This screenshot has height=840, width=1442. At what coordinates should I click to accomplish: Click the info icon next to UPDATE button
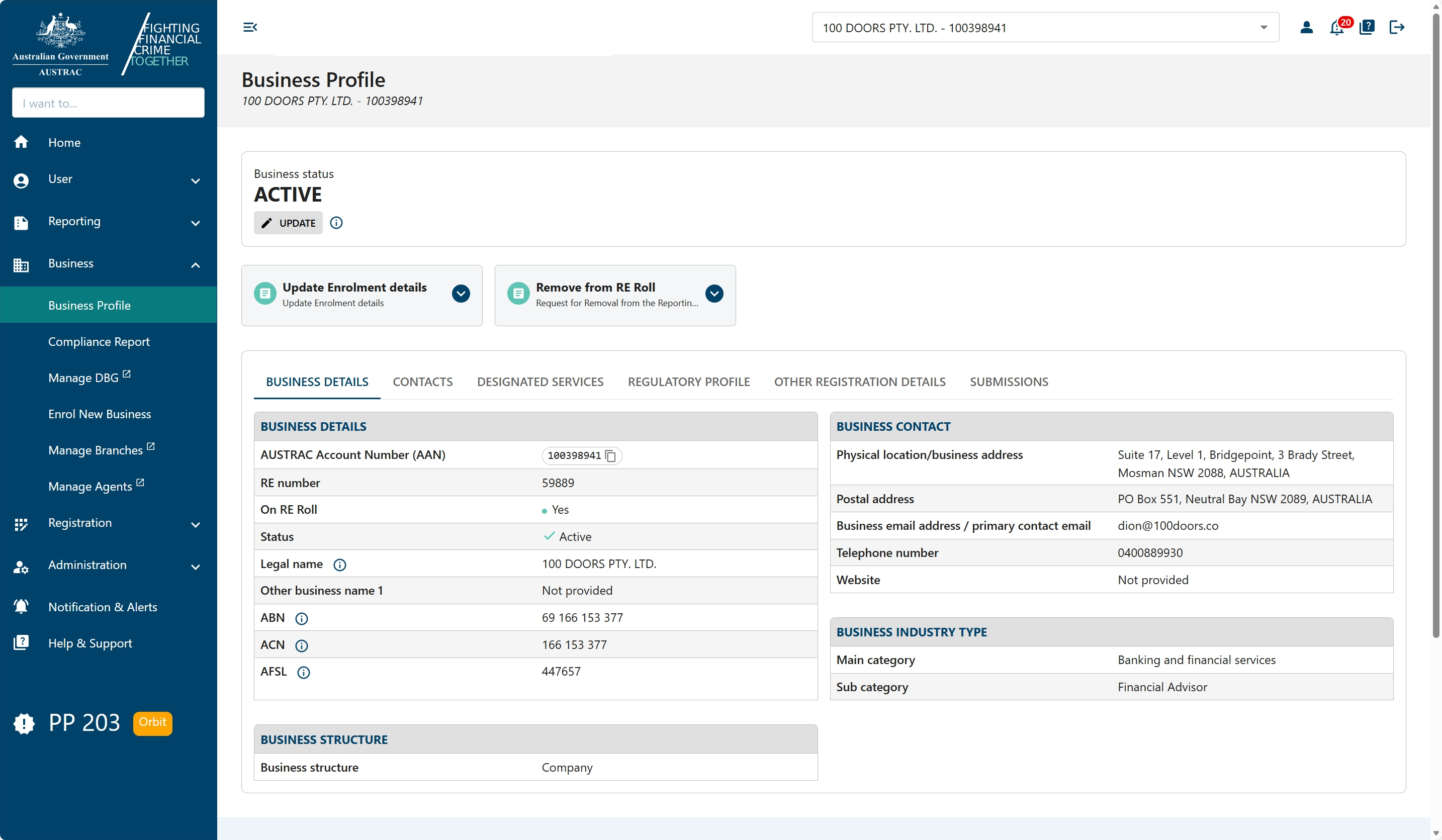point(336,223)
